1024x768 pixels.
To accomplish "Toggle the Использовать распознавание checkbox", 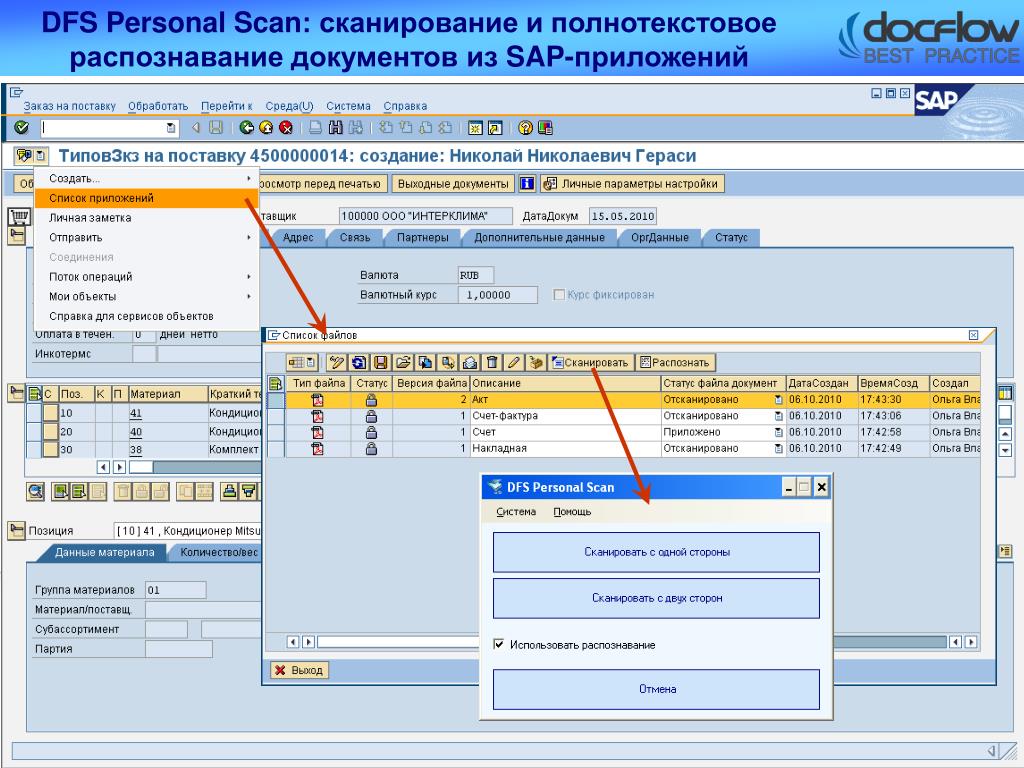I will (499, 645).
